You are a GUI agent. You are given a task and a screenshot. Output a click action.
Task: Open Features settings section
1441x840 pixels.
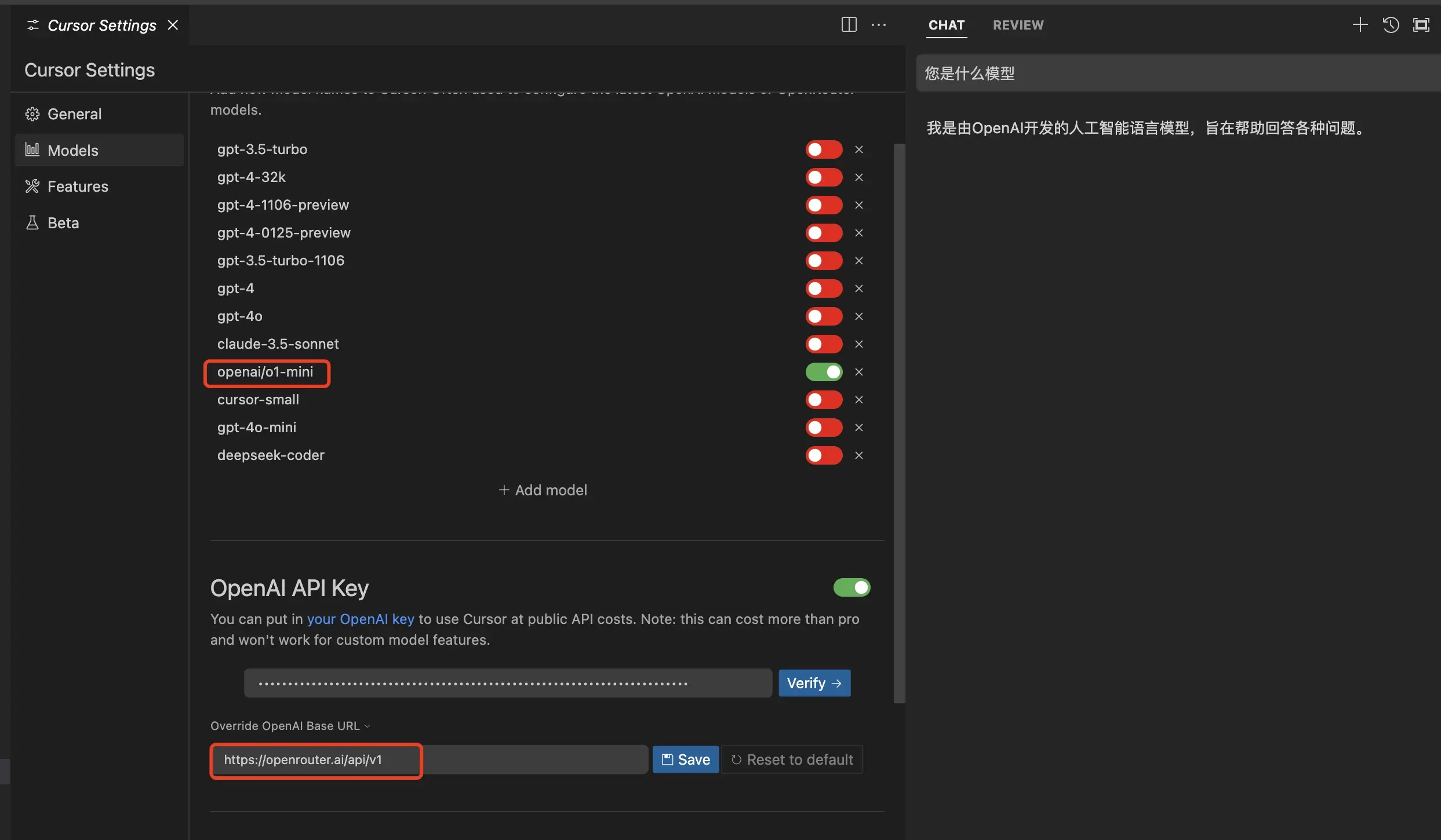(x=99, y=187)
